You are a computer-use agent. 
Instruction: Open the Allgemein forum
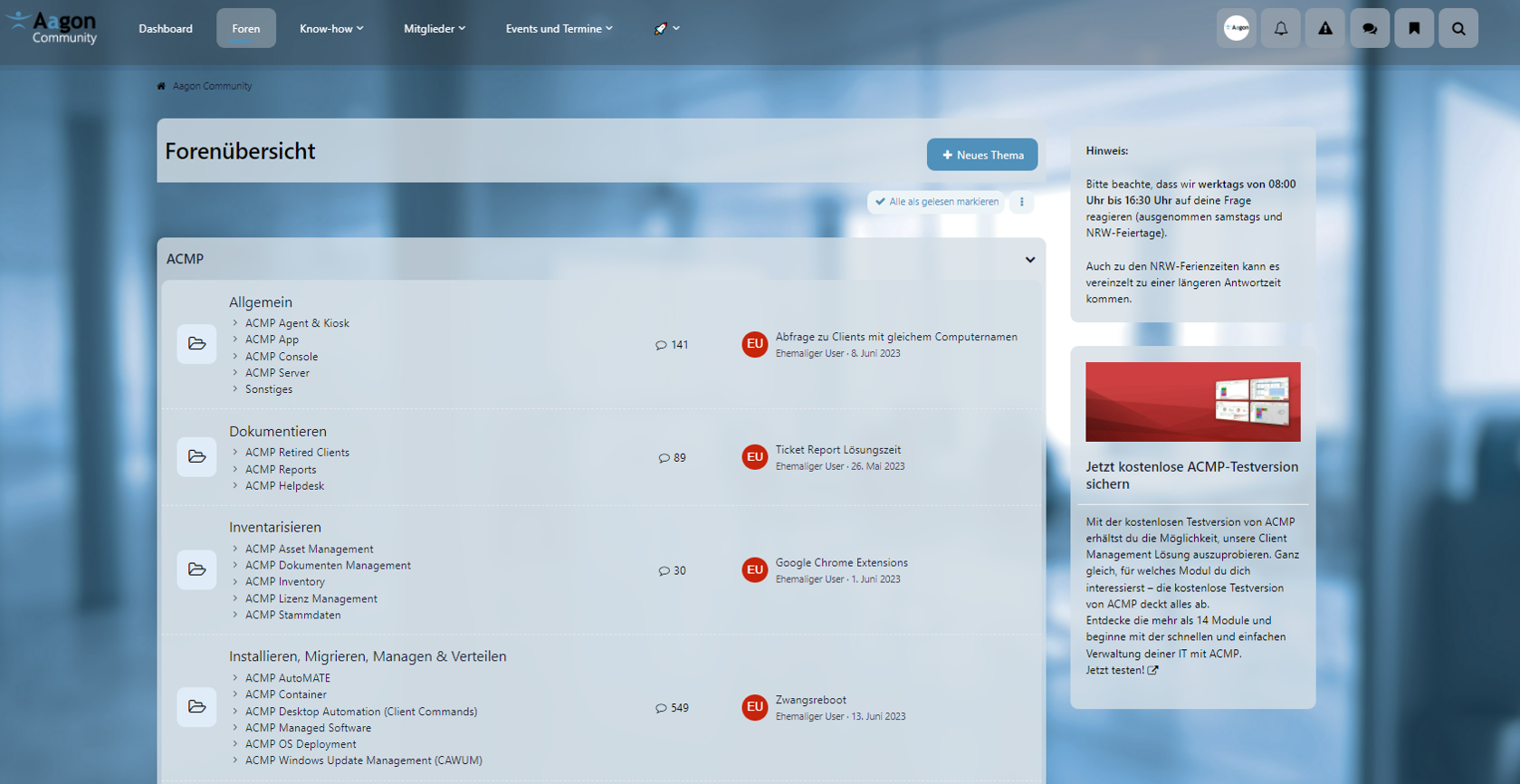click(x=261, y=302)
